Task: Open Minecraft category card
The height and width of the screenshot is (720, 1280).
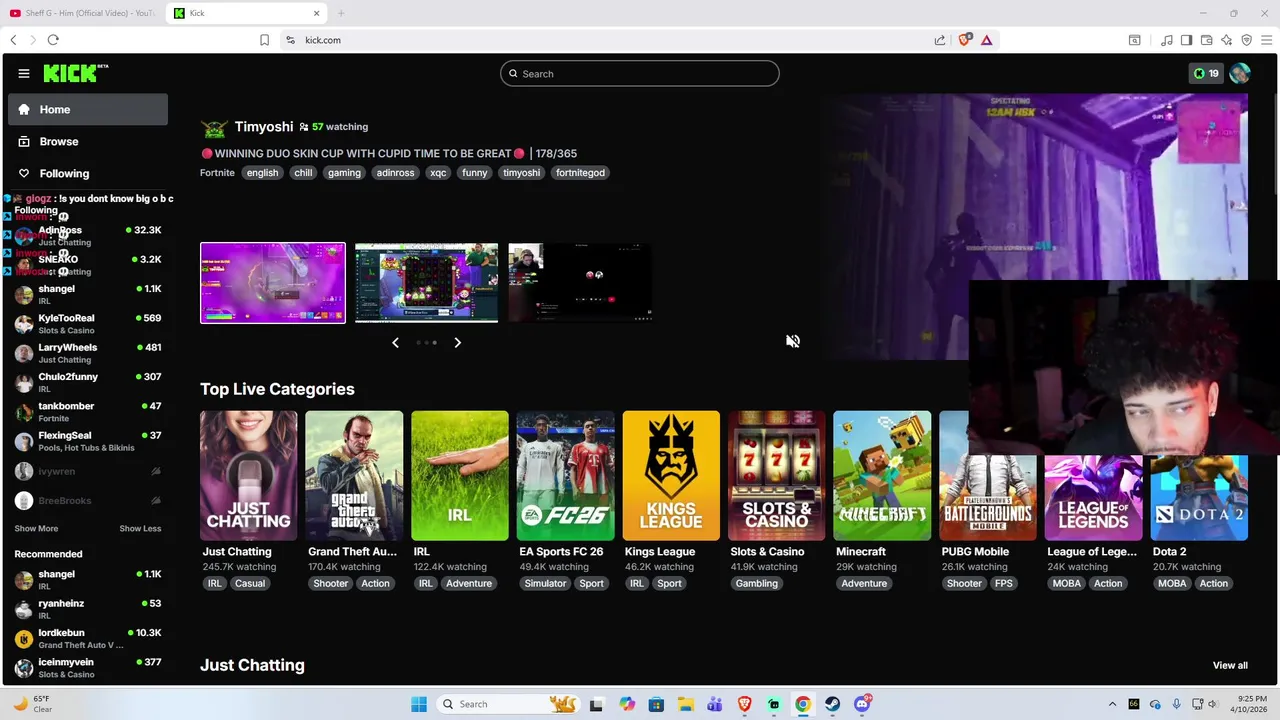Action: pos(882,476)
